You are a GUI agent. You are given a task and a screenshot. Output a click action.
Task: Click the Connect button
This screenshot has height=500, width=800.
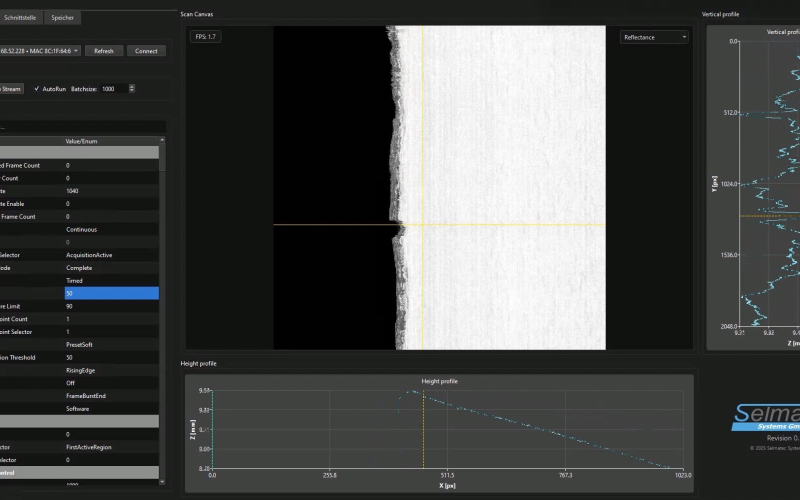pos(146,51)
